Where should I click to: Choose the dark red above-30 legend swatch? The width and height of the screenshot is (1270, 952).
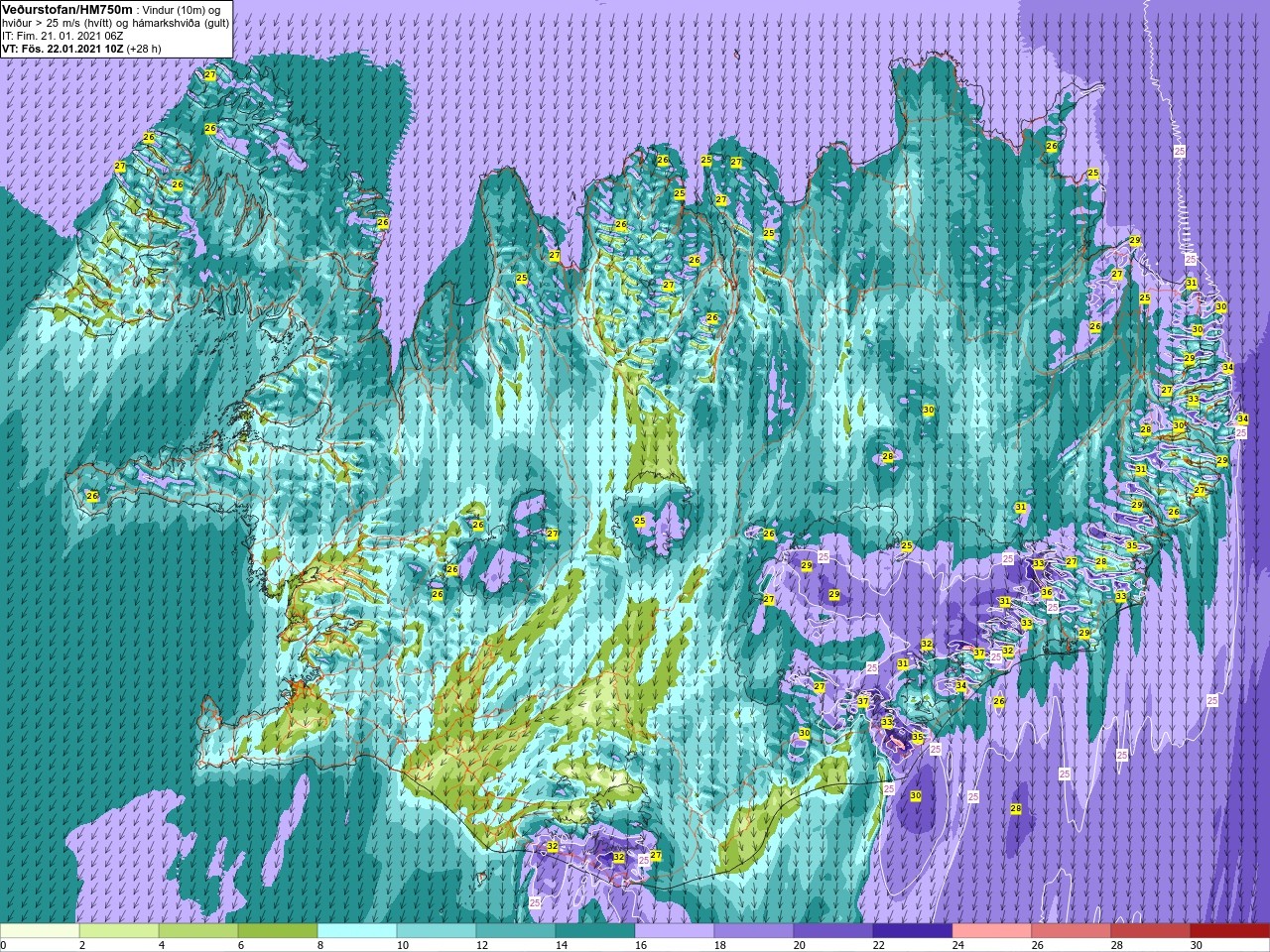click(x=1230, y=931)
